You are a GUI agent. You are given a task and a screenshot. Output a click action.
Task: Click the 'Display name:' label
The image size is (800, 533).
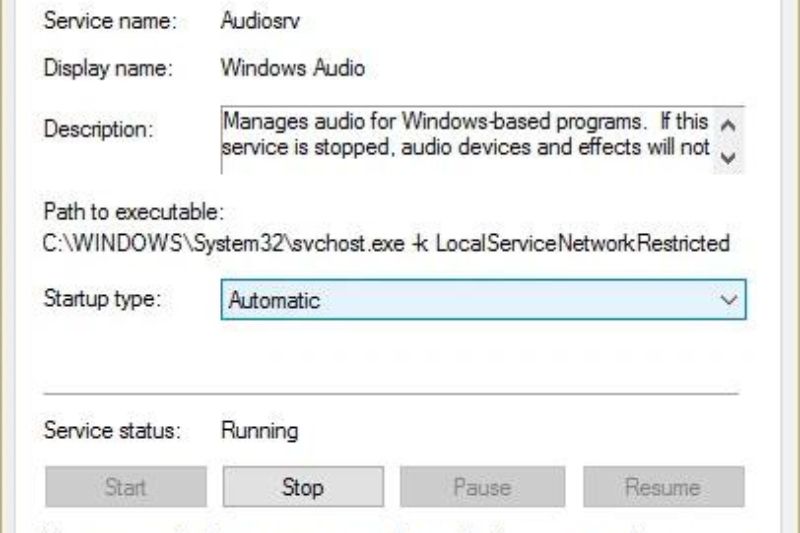(x=109, y=68)
